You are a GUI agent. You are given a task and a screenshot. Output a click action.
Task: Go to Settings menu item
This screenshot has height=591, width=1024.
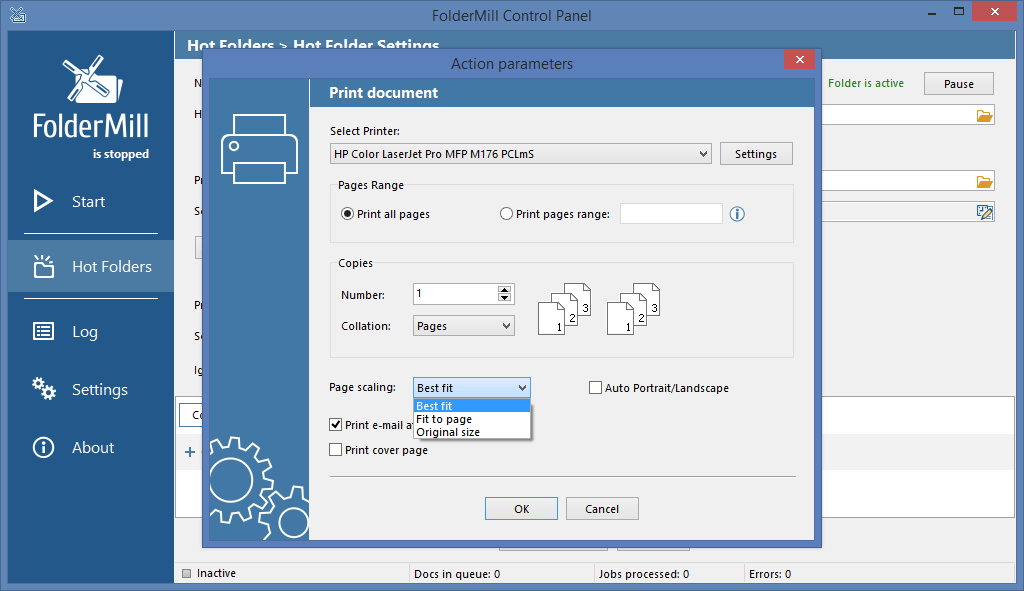pyautogui.click(x=100, y=390)
